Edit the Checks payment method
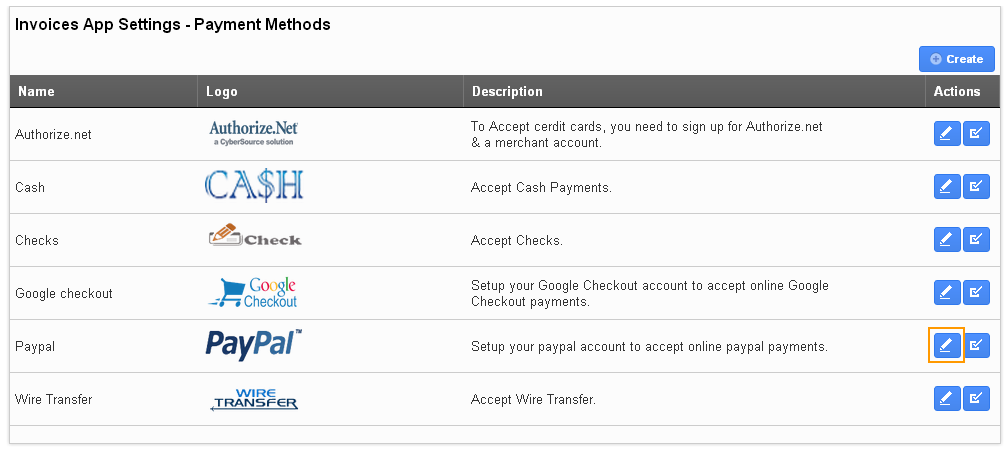This screenshot has width=1007, height=452. point(947,239)
